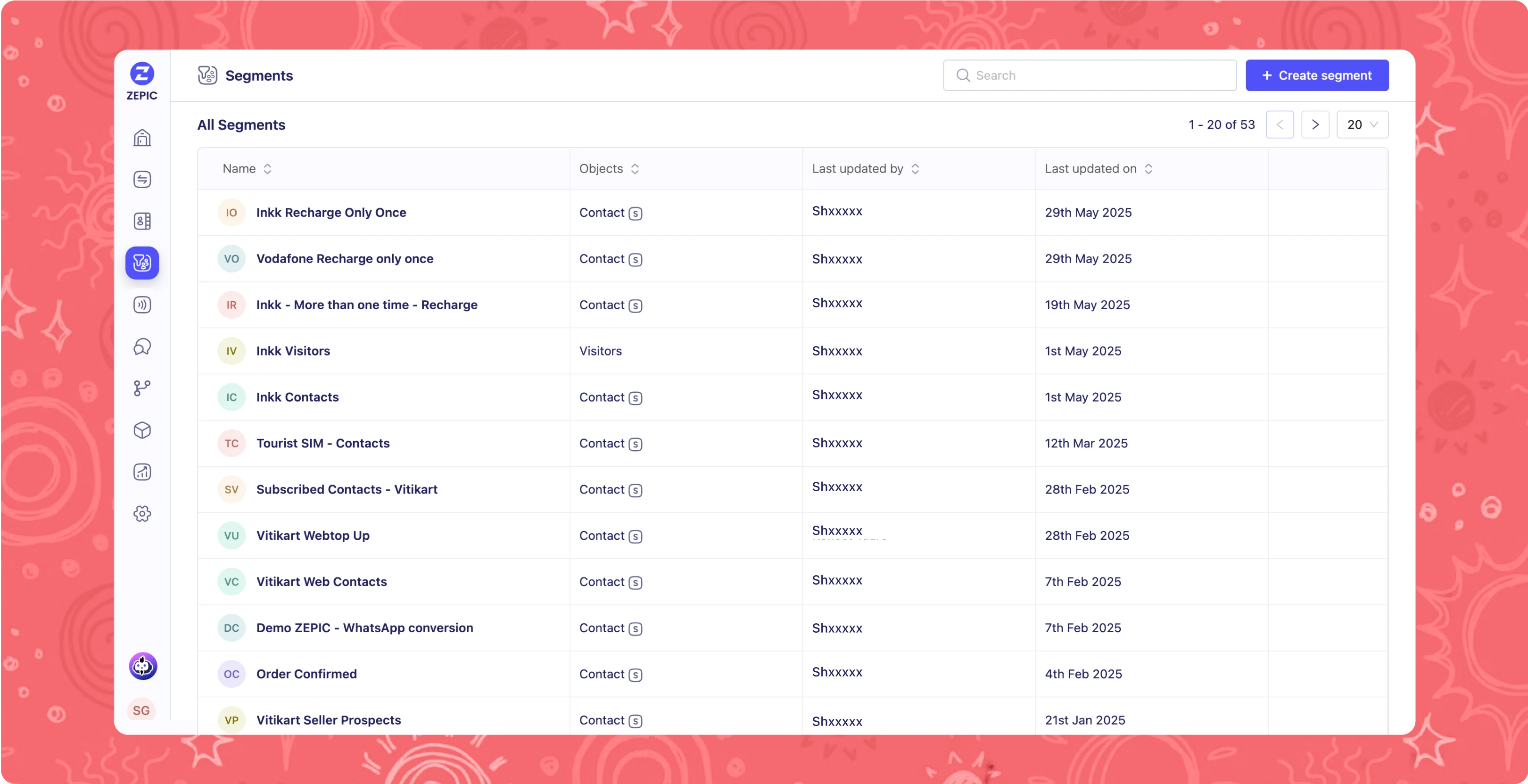Viewport: 1528px width, 784px height.
Task: Open Vodafone Recharge only once segment
Action: pos(345,258)
